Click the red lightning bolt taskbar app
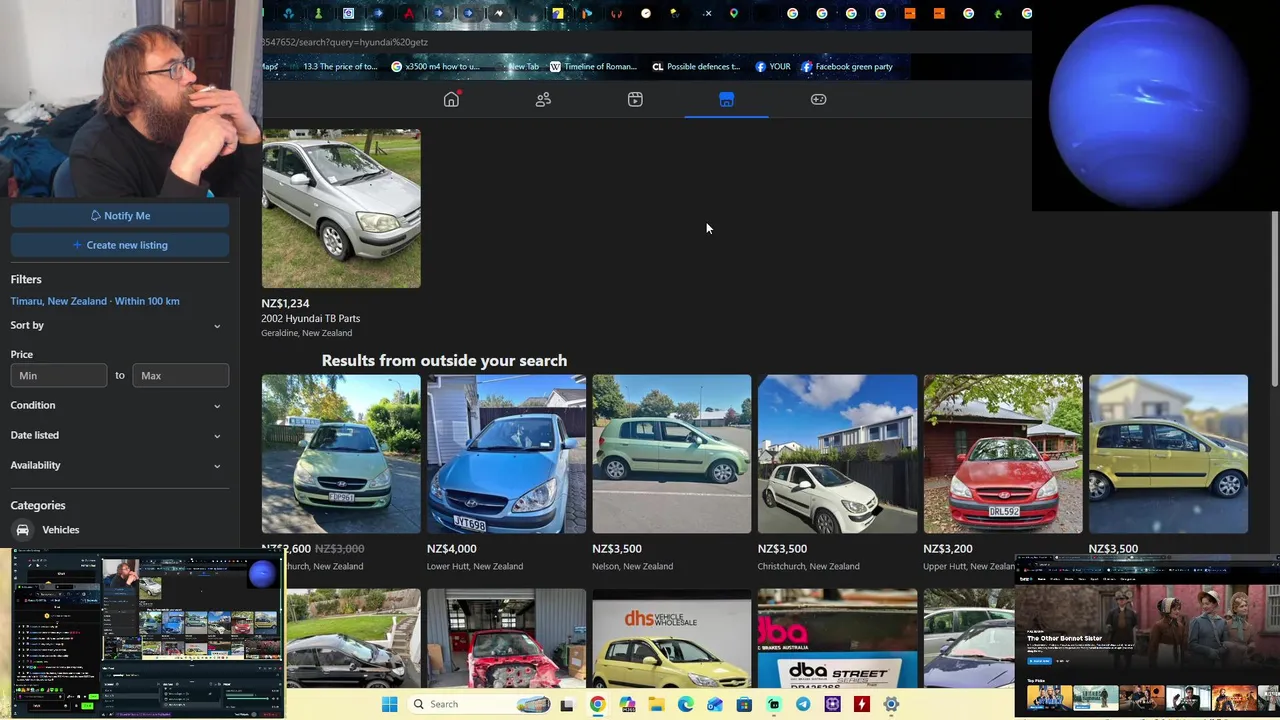Image resolution: width=1280 pixels, height=720 pixels. (862, 704)
